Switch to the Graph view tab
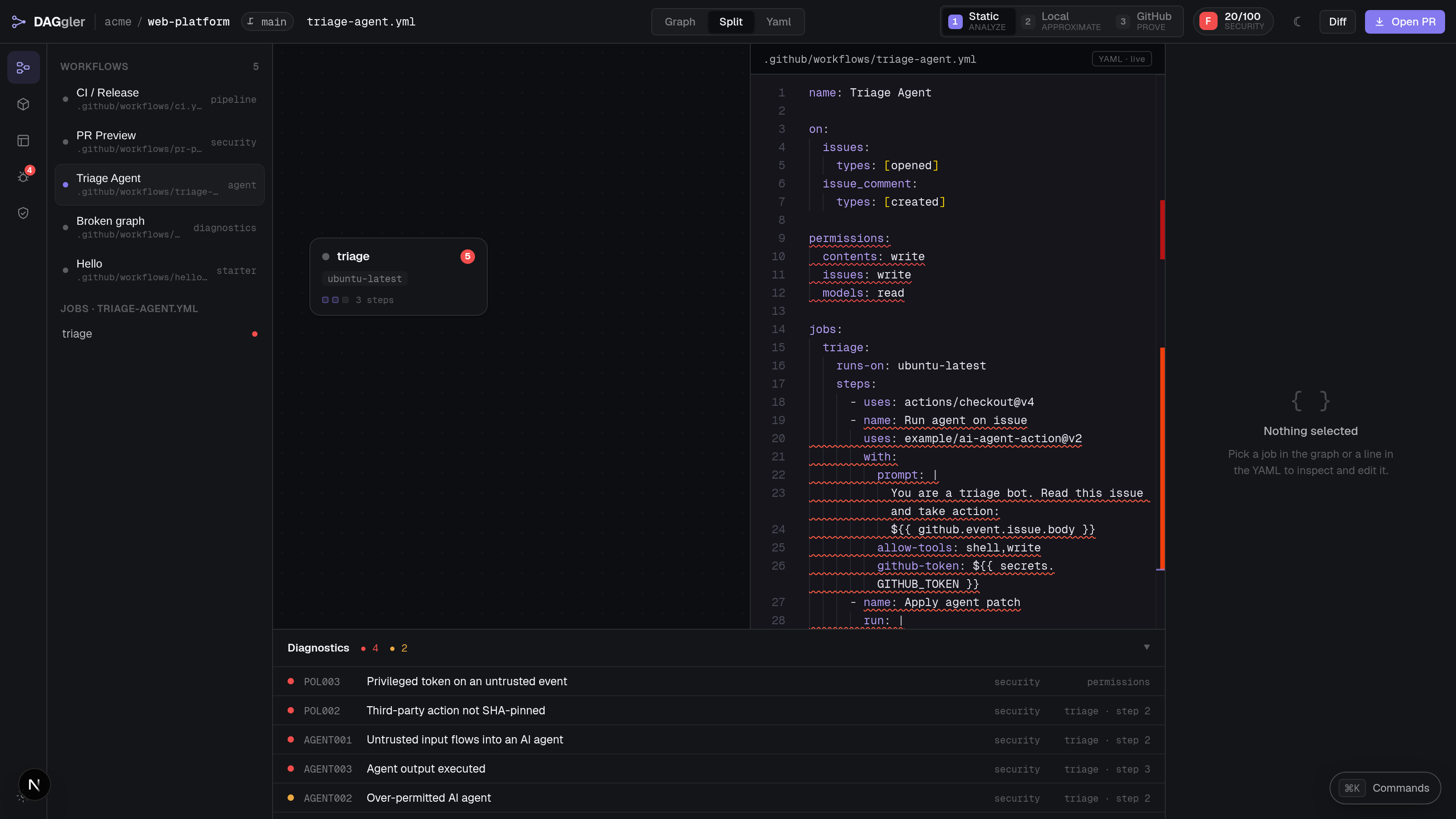Screen dimensions: 1456x819 click(680, 21)
